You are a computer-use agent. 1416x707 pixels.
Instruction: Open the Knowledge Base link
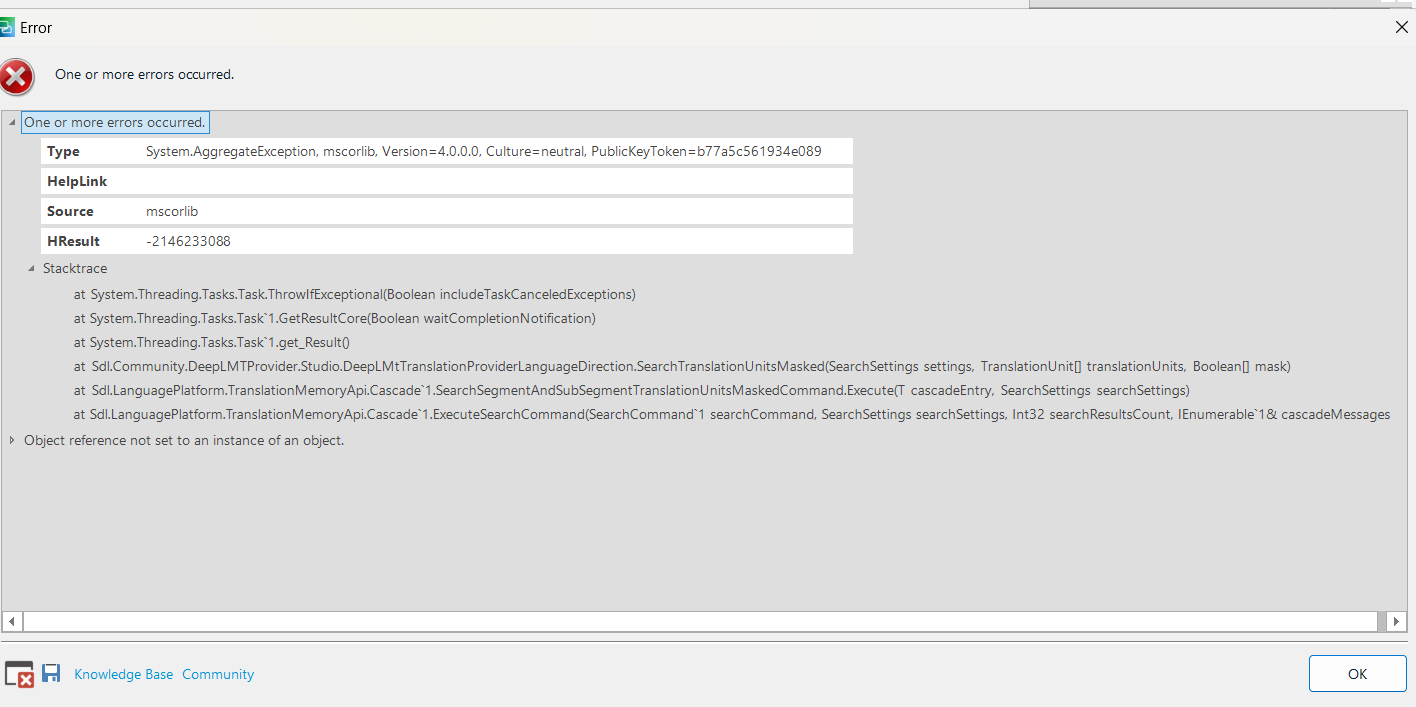point(123,673)
